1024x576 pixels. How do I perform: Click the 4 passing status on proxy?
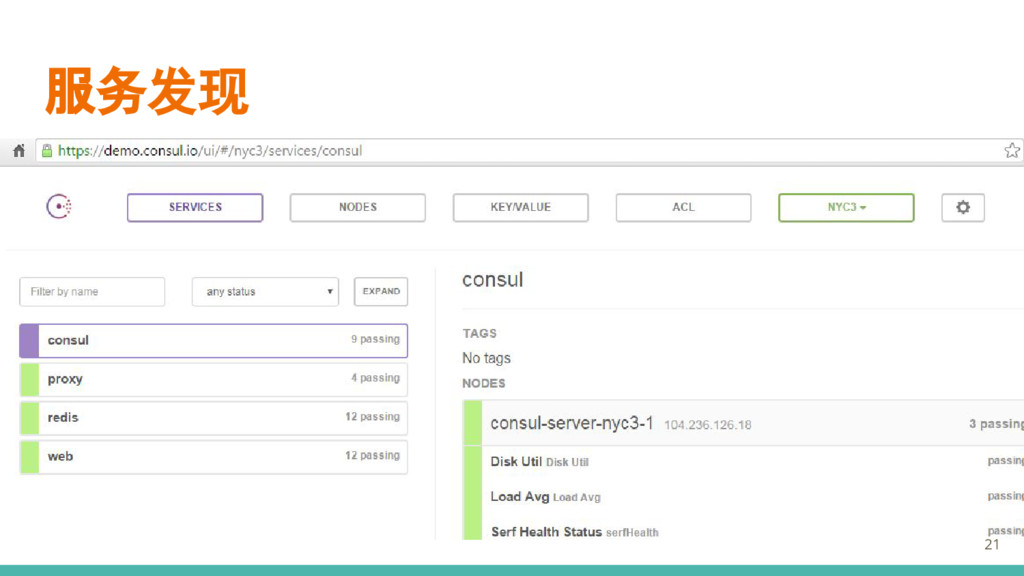(376, 377)
